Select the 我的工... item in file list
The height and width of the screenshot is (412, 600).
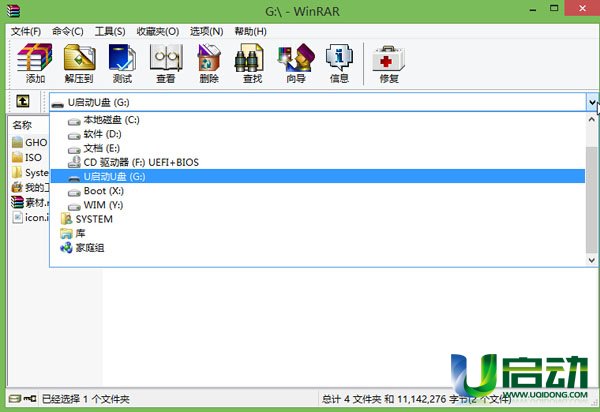pos(31,187)
